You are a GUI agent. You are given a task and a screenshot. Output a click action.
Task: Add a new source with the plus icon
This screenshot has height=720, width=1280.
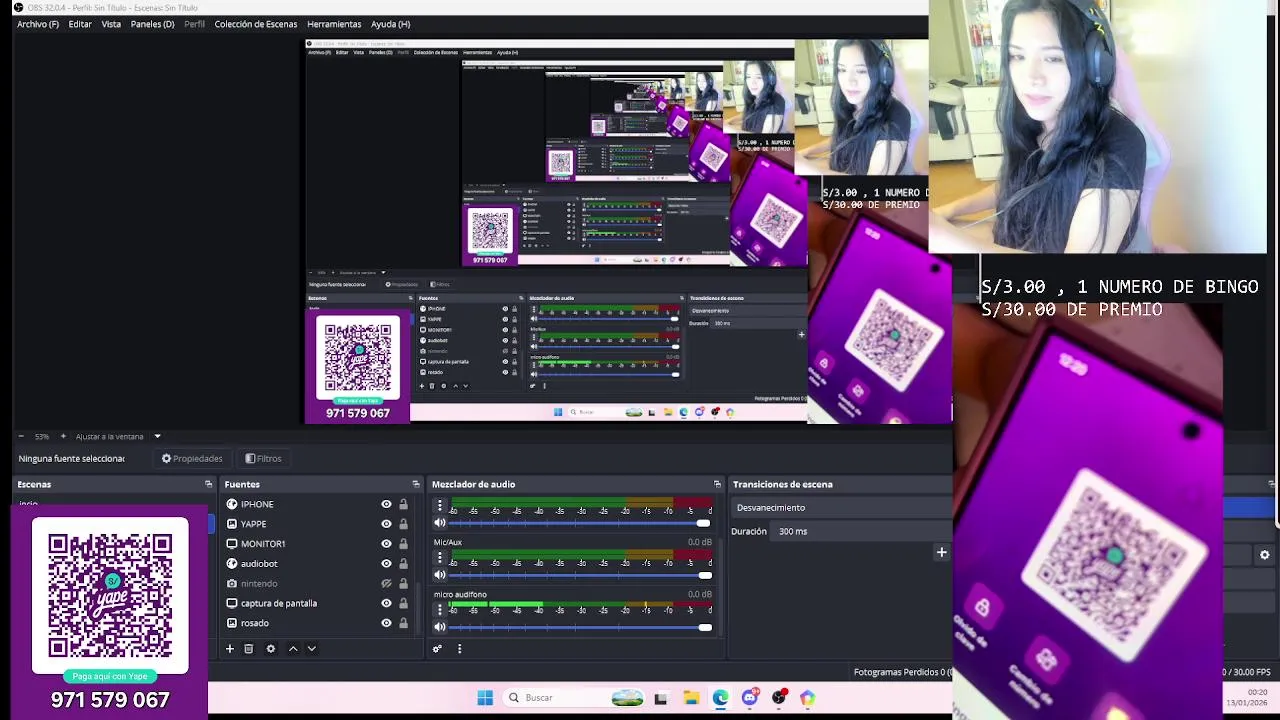click(229, 649)
